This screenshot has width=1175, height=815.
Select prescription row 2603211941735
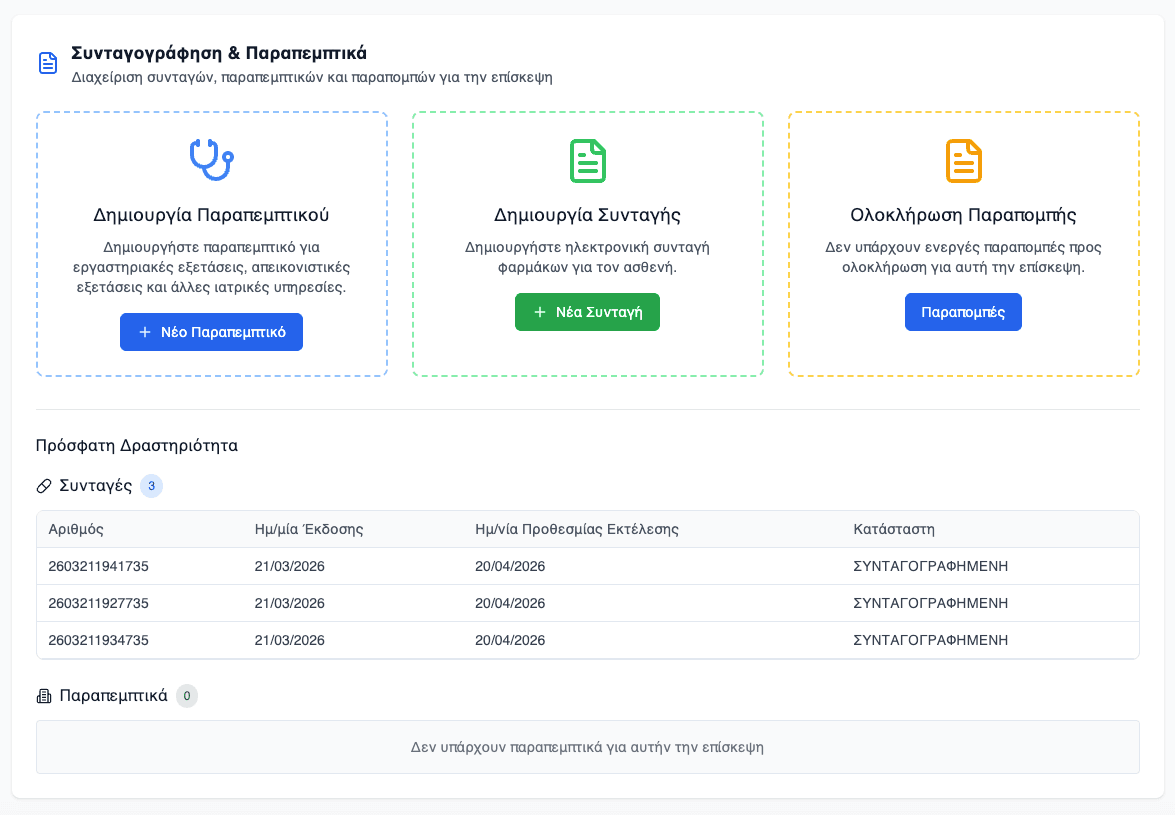(98, 566)
